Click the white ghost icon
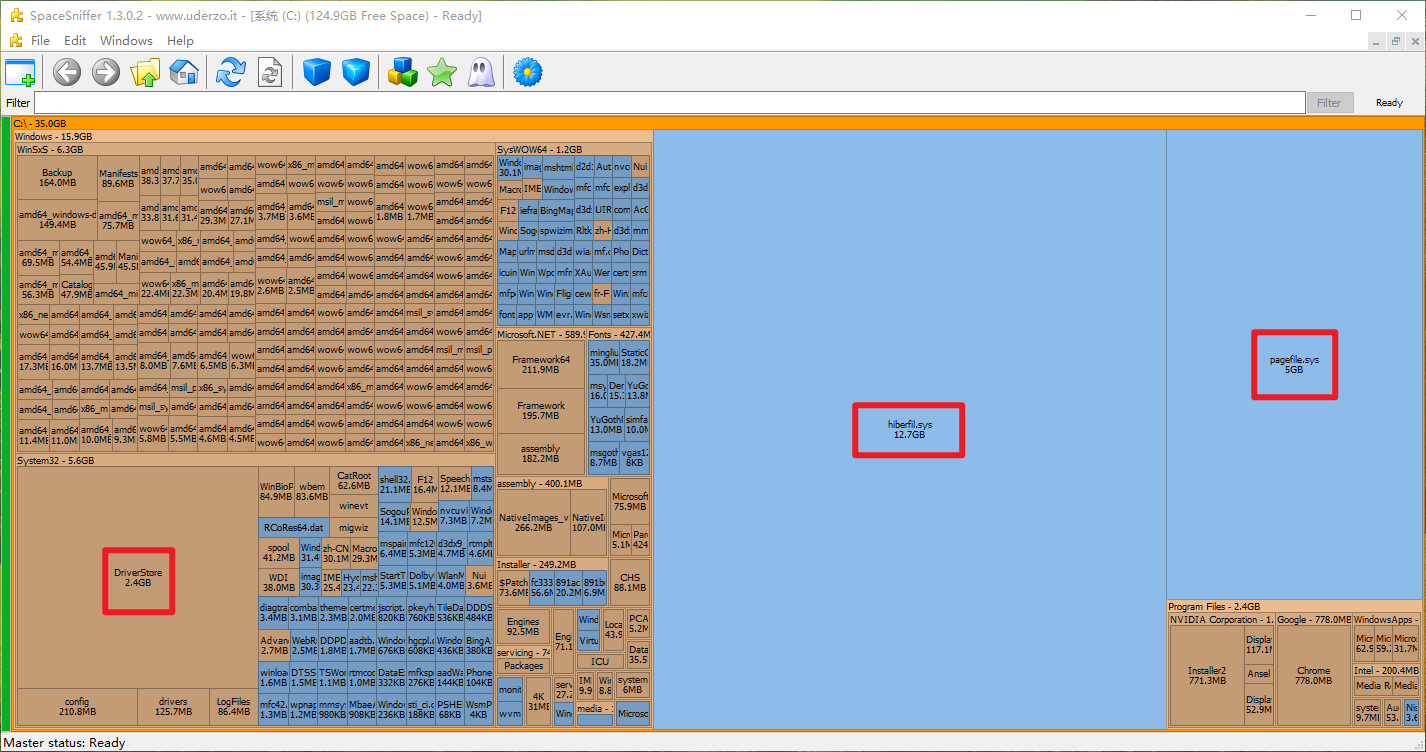The height and width of the screenshot is (752, 1426). click(481, 72)
